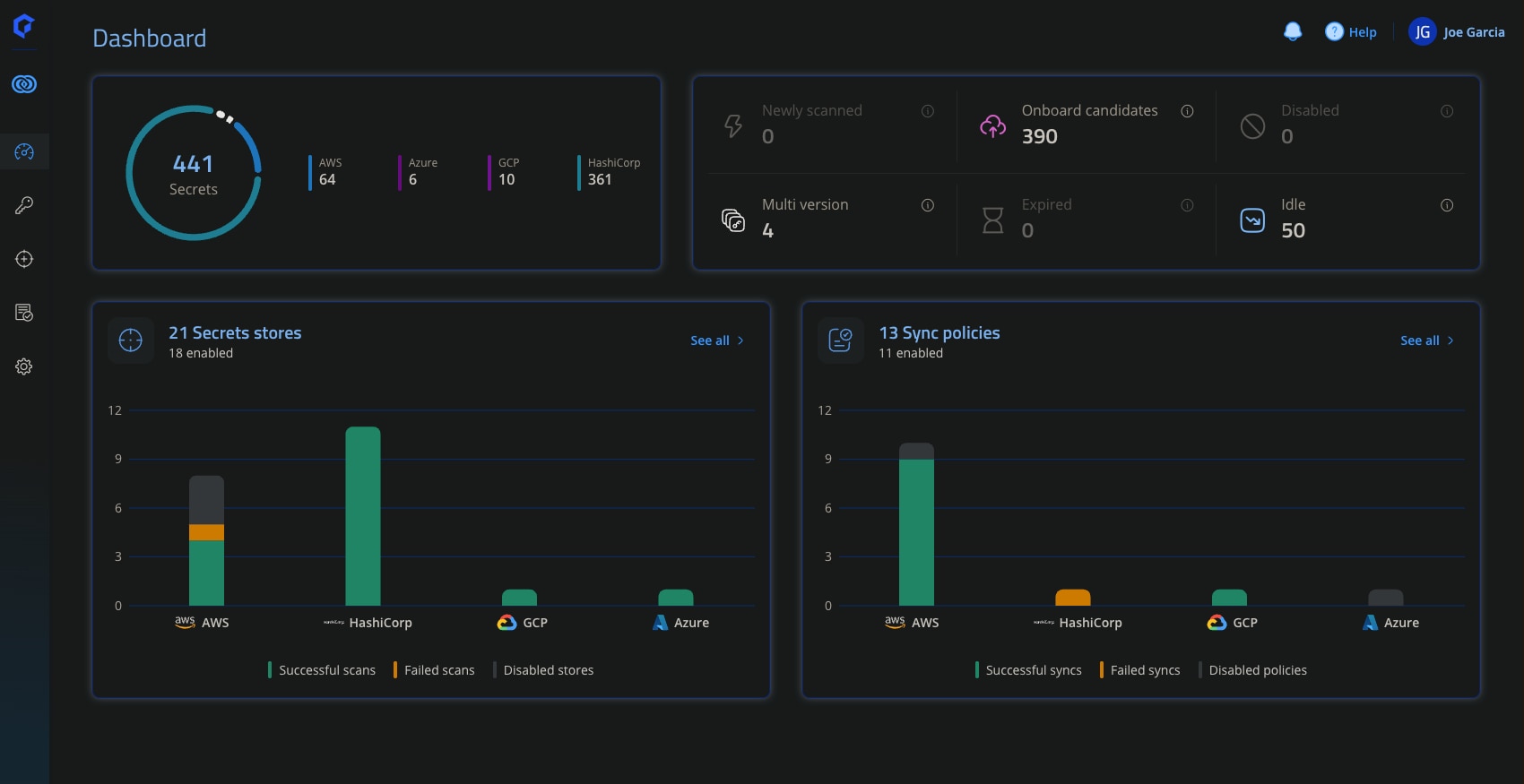Click the GCP logo under Sync policies chart
The height and width of the screenshot is (784, 1524).
[x=1217, y=623]
